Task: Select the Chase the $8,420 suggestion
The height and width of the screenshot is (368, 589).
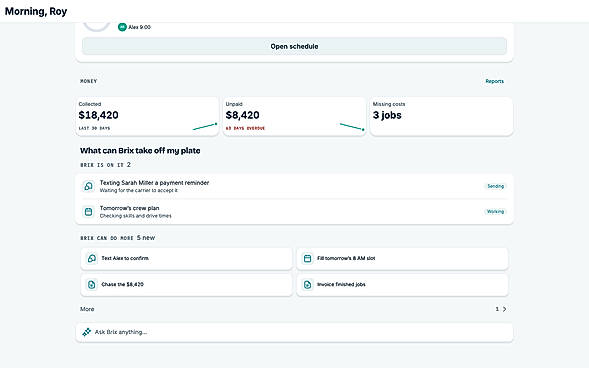Action: tap(186, 285)
